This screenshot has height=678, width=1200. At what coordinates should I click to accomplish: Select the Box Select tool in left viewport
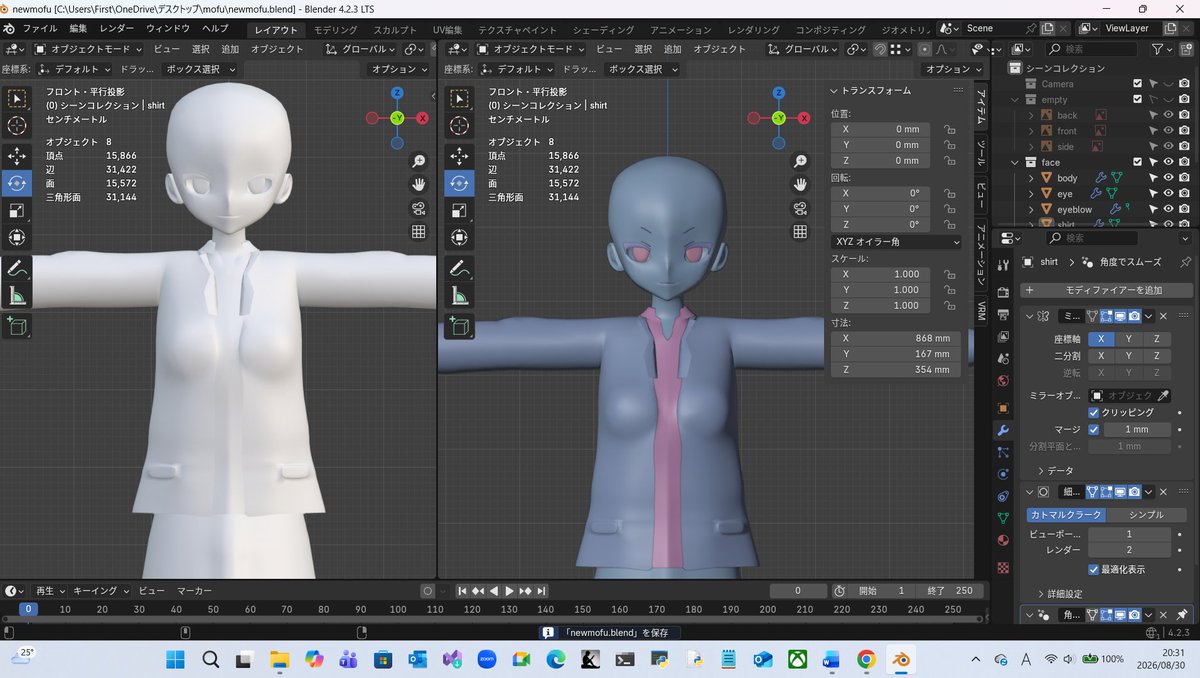click(17, 98)
